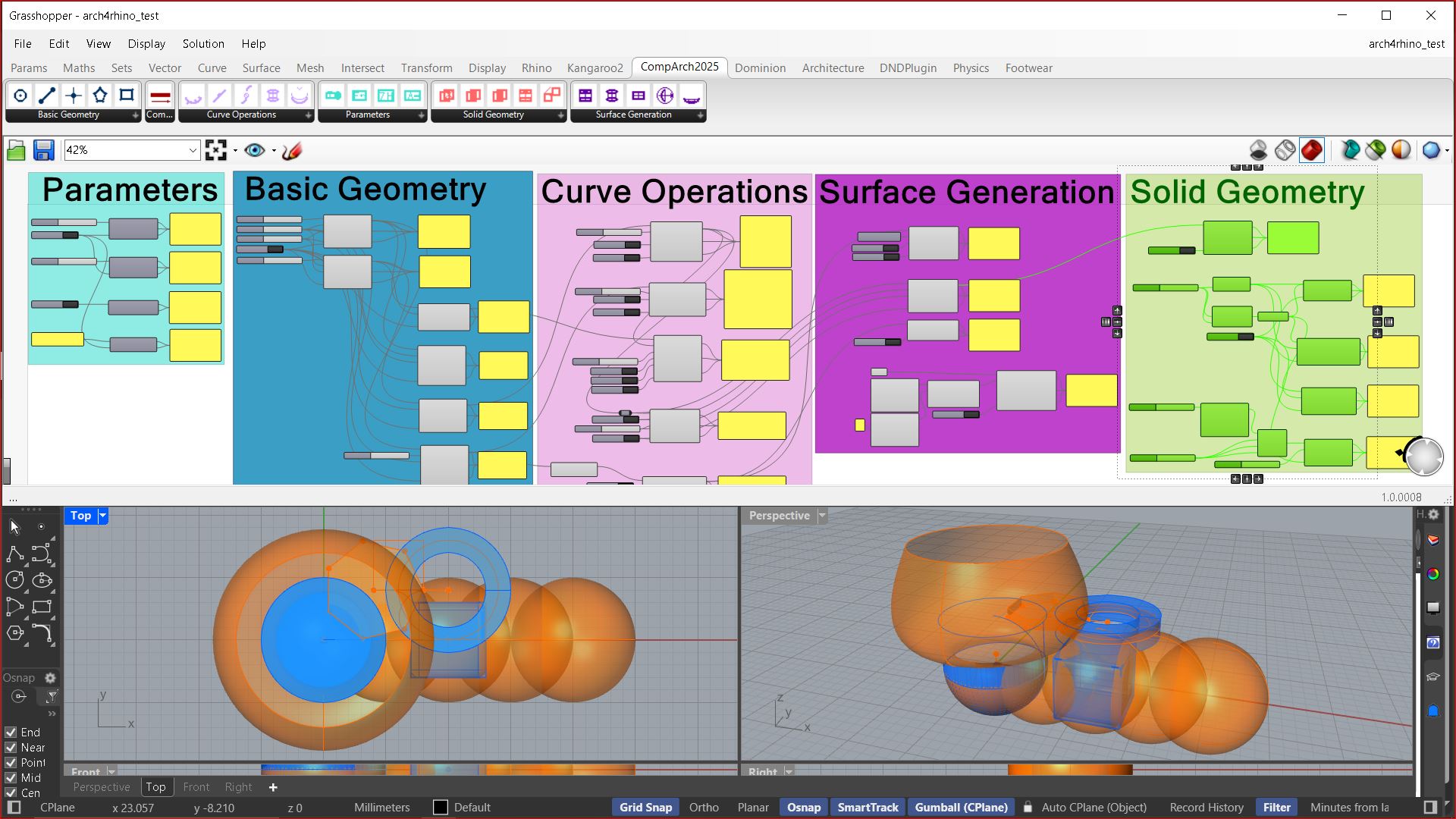Select the shaded red preview mode icon
This screenshot has width=1456, height=819.
[x=1311, y=150]
